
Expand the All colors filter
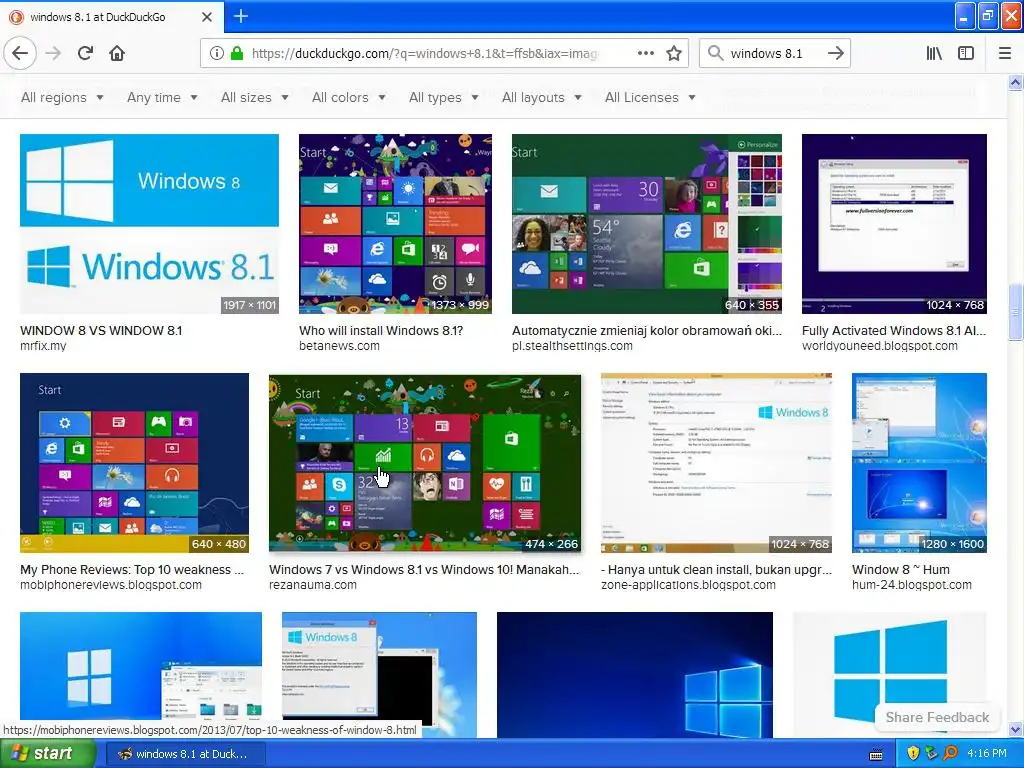point(349,97)
